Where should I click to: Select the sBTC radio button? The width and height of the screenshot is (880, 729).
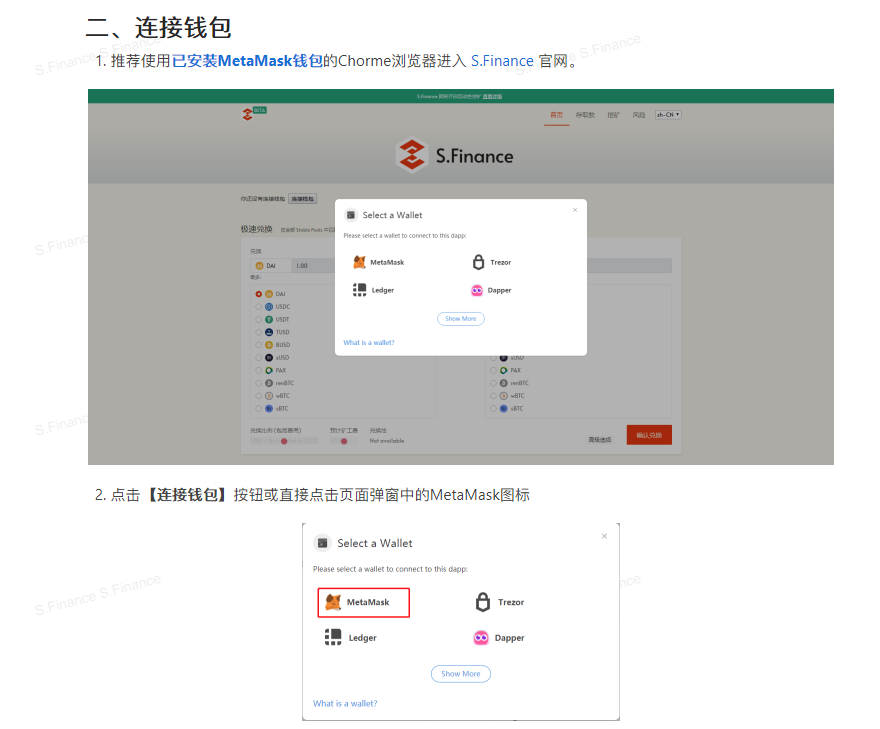pyautogui.click(x=258, y=408)
